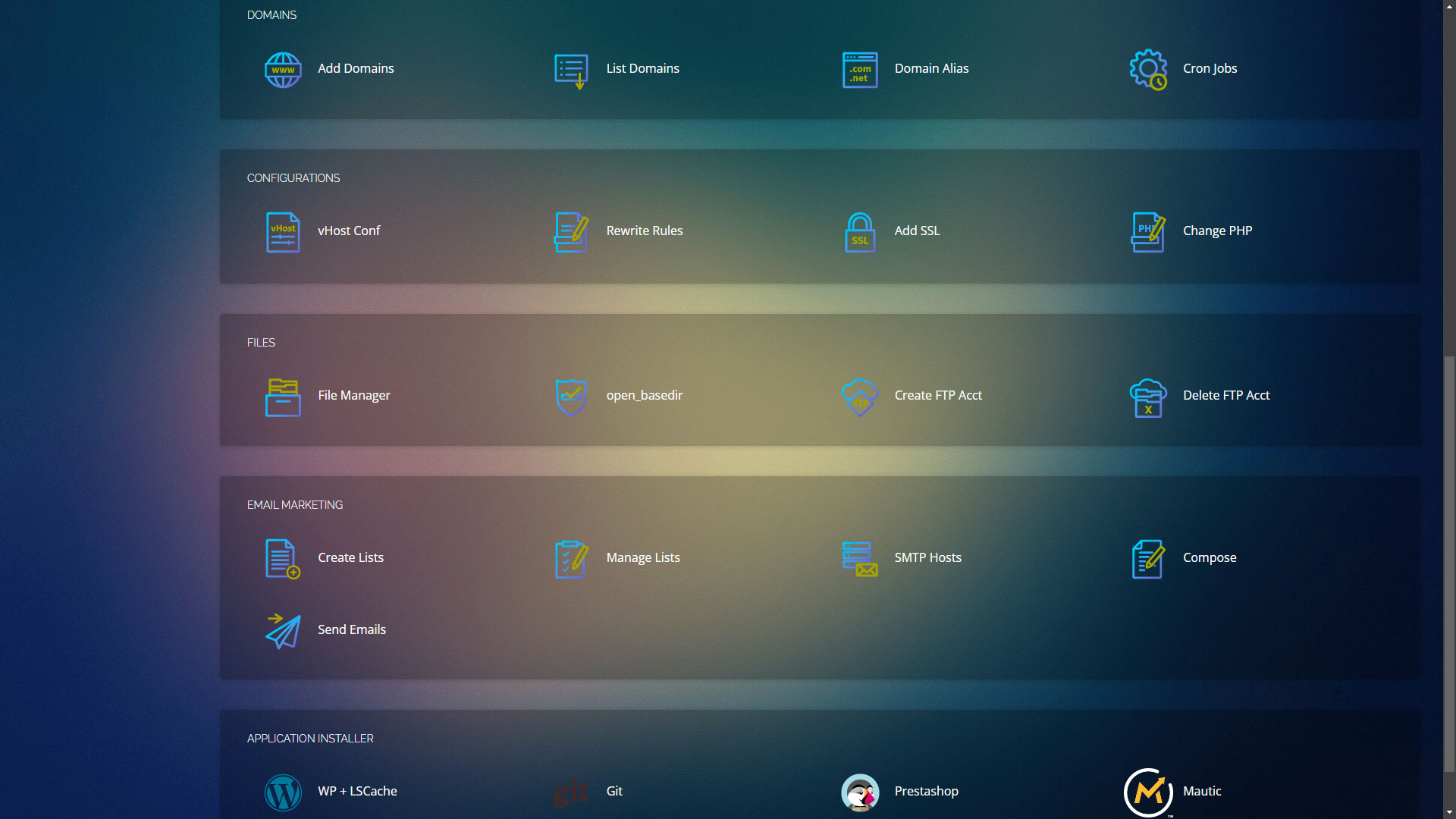Select the Delete FTP Acct link
Image resolution: width=1456 pixels, height=819 pixels.
coord(1226,395)
